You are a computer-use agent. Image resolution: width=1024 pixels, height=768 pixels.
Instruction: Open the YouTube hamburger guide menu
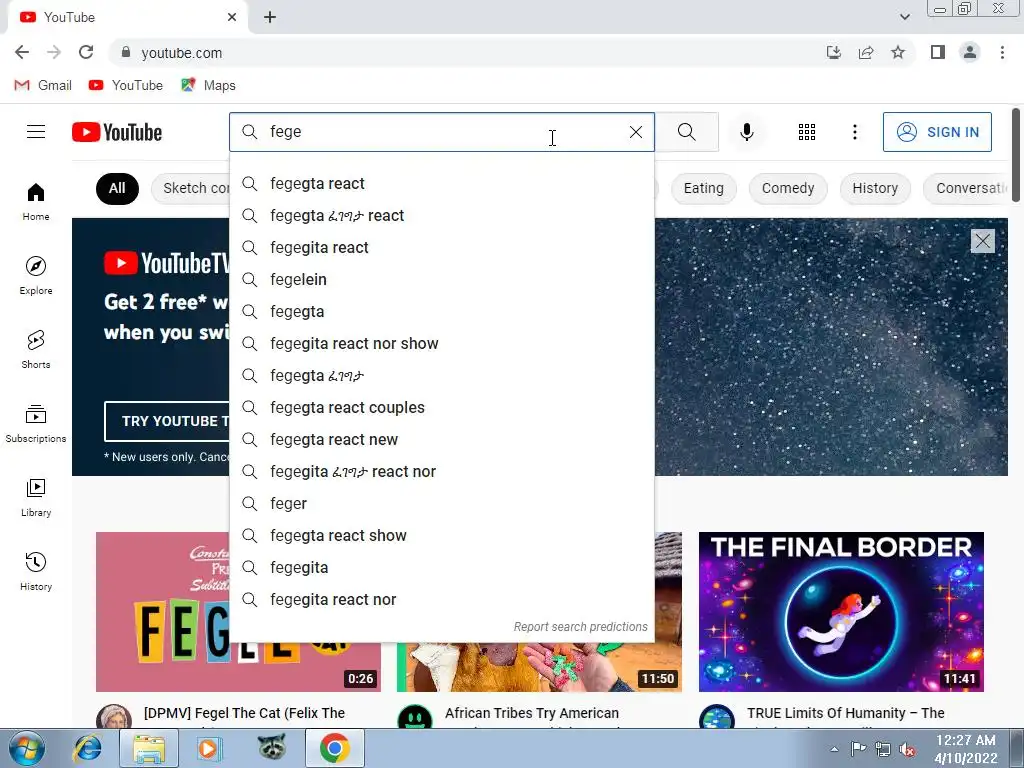tap(36, 132)
